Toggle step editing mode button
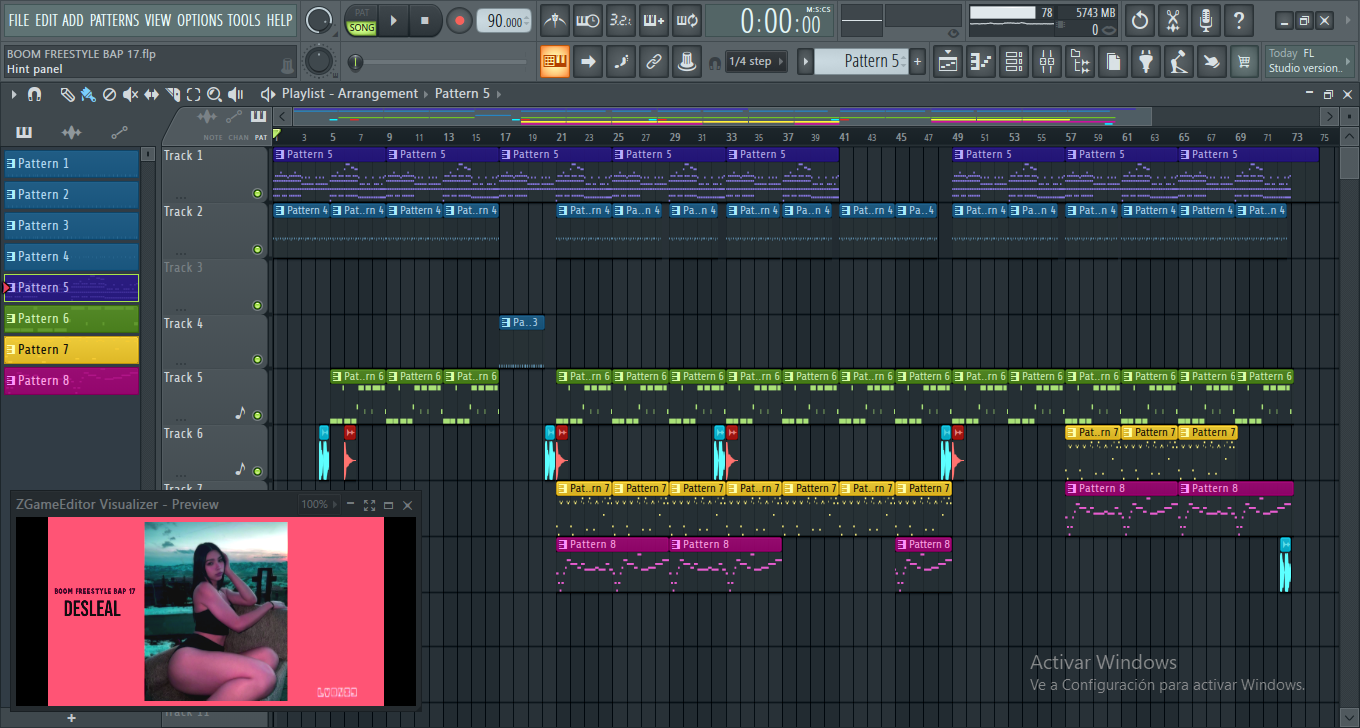This screenshot has width=1360, height=728. pyautogui.click(x=621, y=62)
